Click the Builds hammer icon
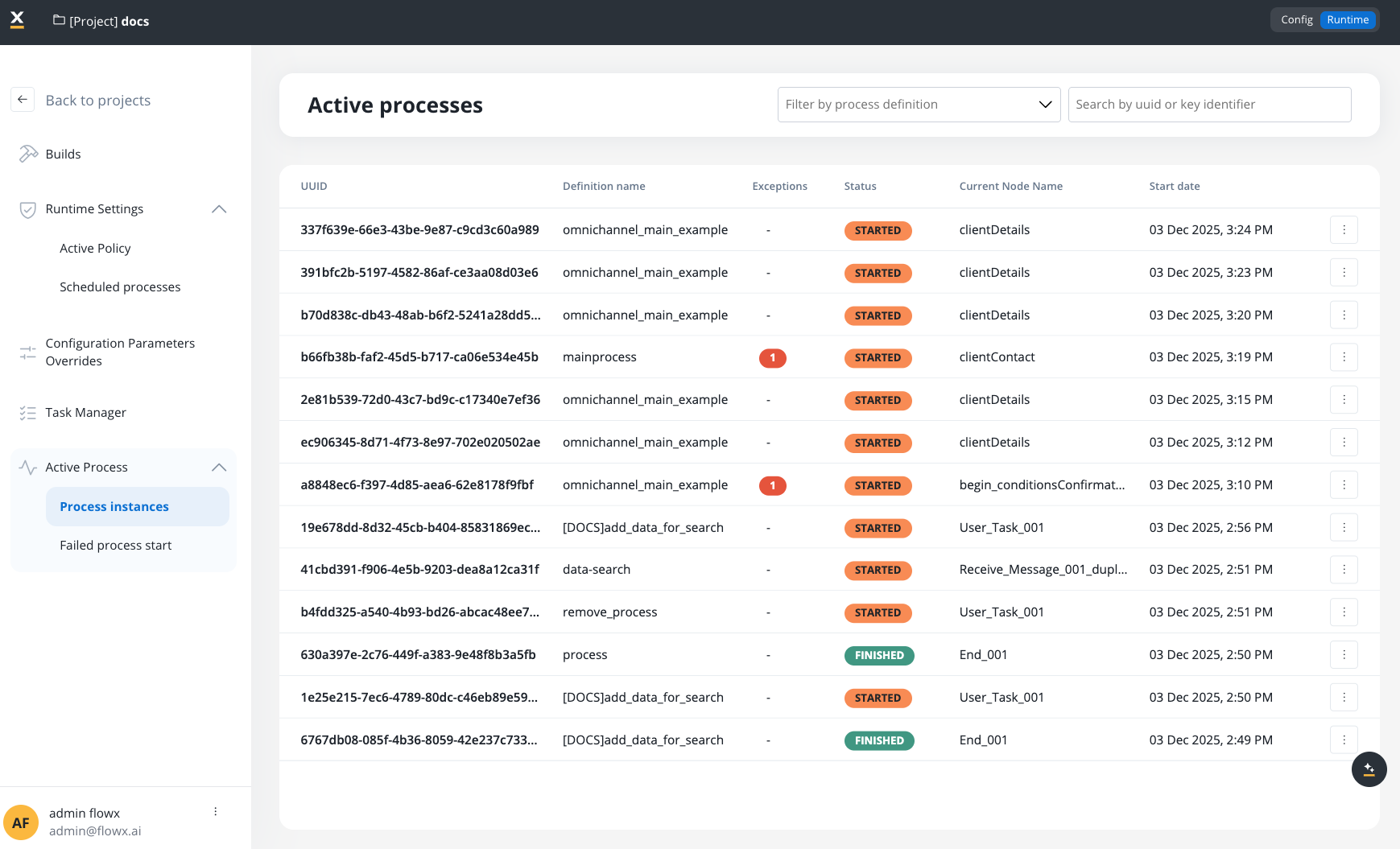The height and width of the screenshot is (849, 1400). [28, 154]
